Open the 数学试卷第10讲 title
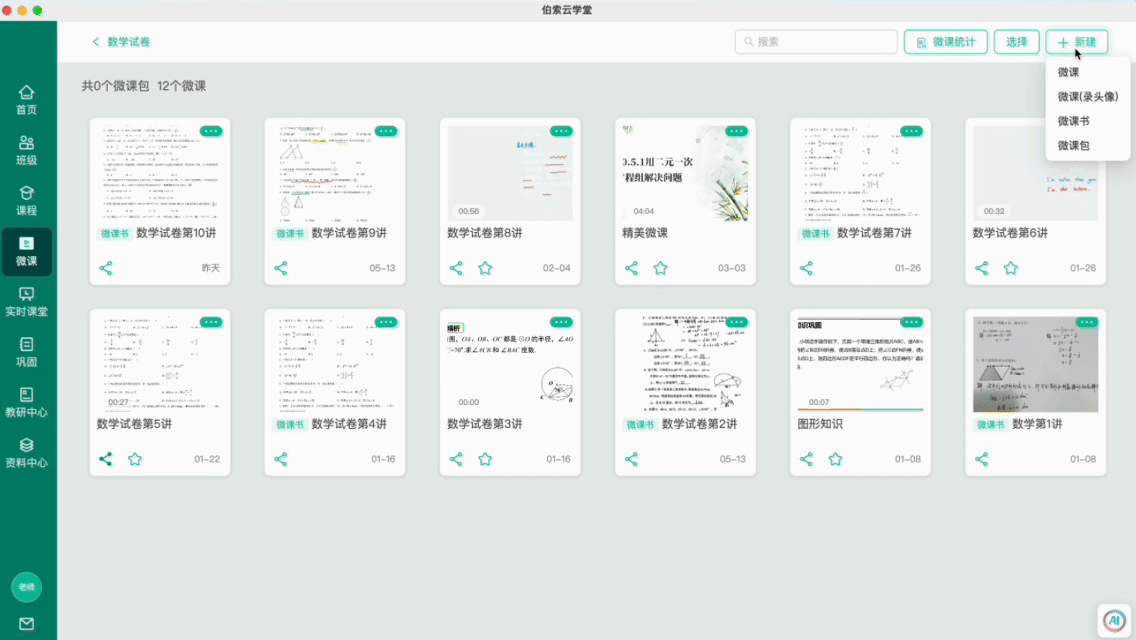 (176, 233)
